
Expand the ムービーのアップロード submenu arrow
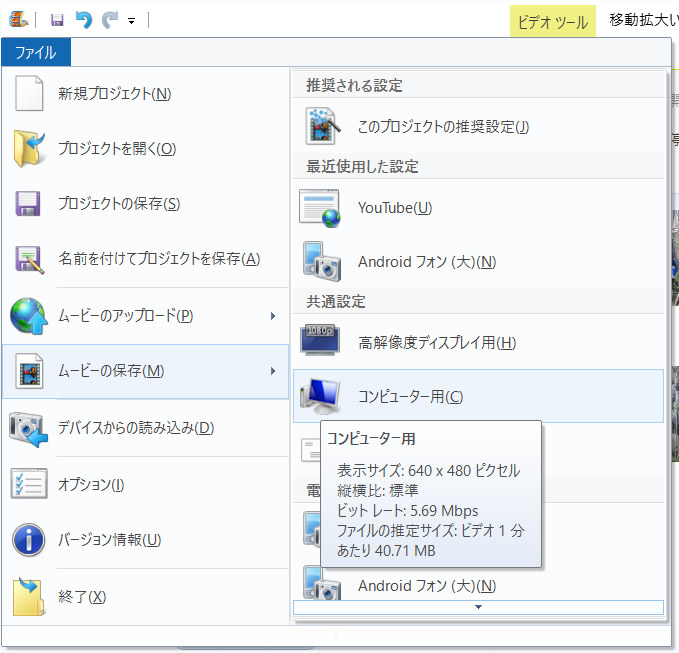click(x=273, y=316)
